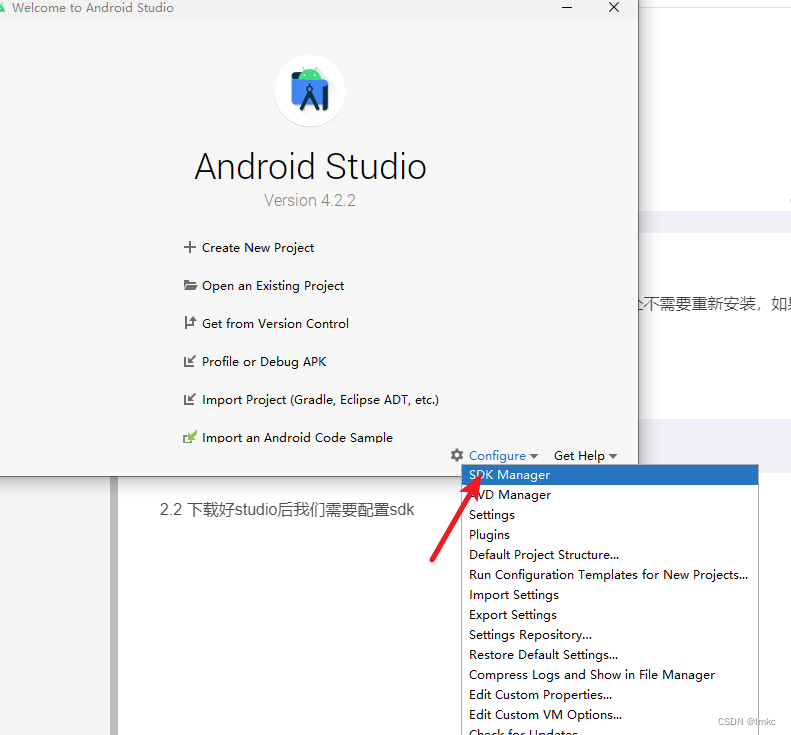The height and width of the screenshot is (735, 791).
Task: Click the Configure gear icon
Action: 457,455
